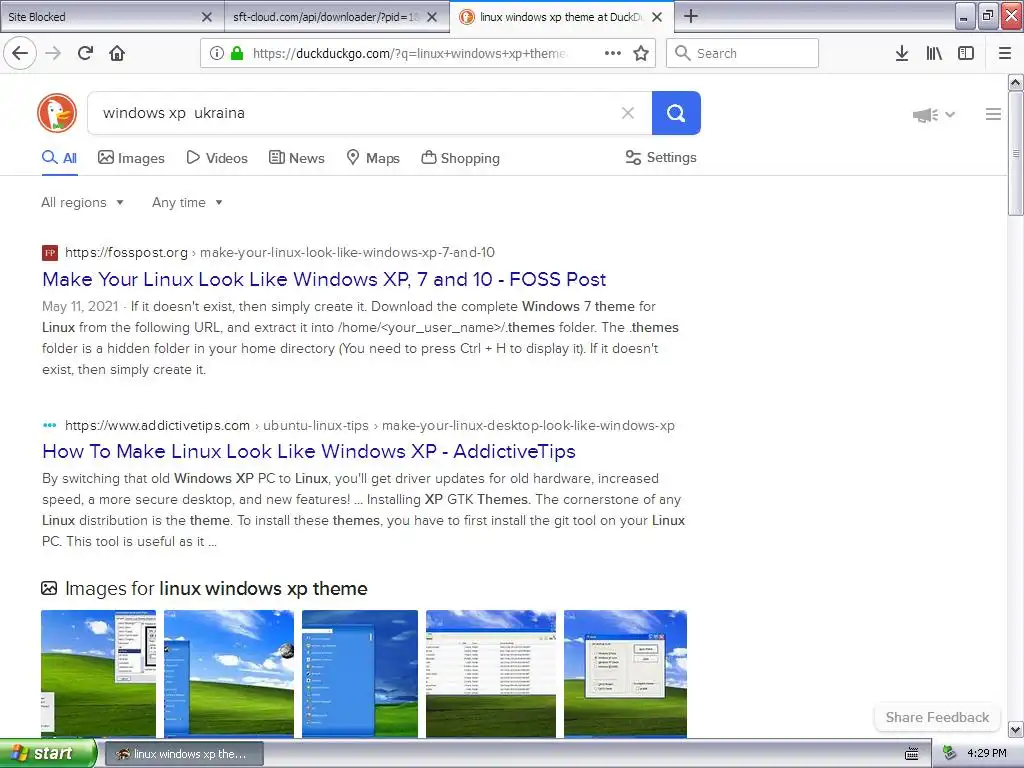The width and height of the screenshot is (1024, 768).
Task: Bookmark this page with the star
Action: point(641,53)
